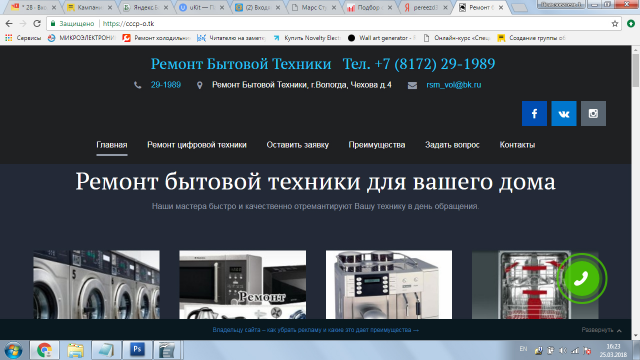Screen dimensions: 640x360
Task: Open the dishwasher thumbnail
Action: 535,284
